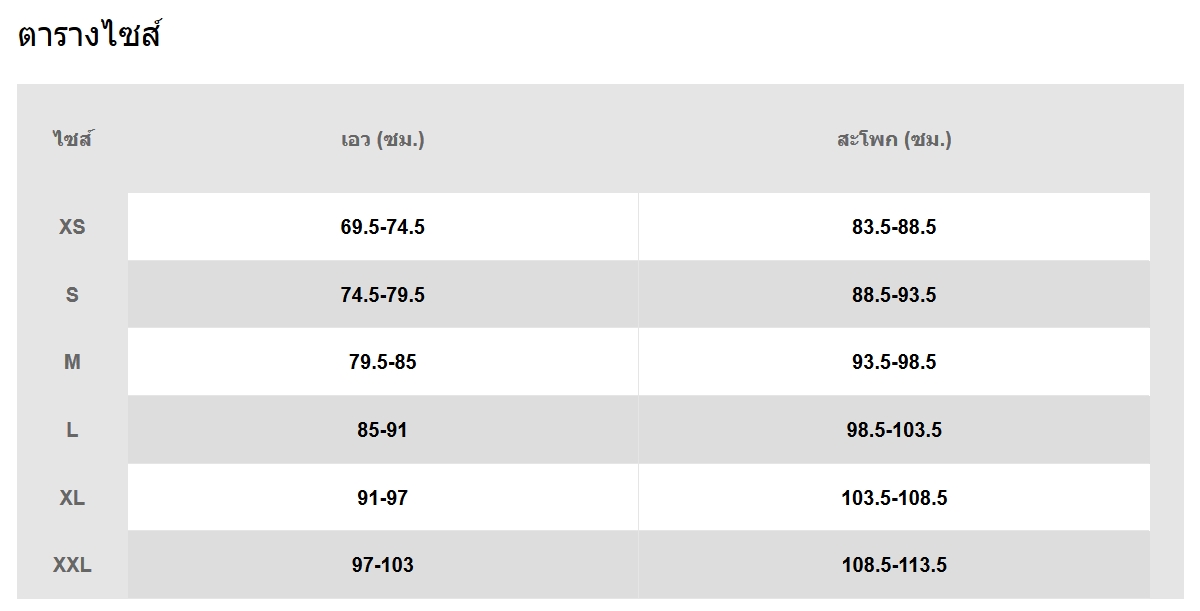Click the M size row label
Viewport: 1200px width, 611px height.
click(x=72, y=362)
